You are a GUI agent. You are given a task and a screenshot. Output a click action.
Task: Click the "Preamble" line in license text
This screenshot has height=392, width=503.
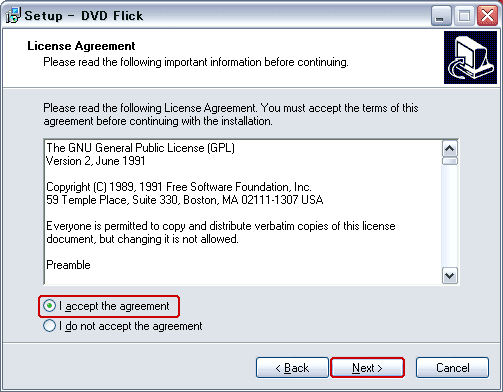68,265
